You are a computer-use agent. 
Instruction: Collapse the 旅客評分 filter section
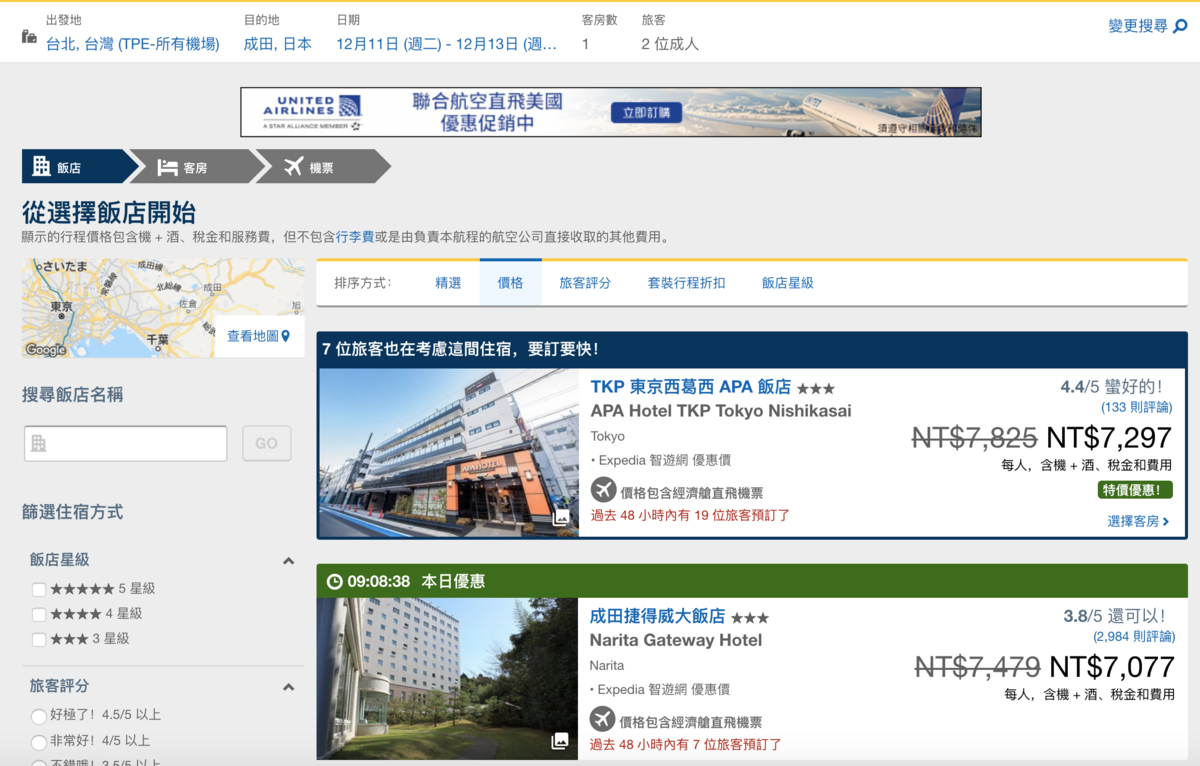tap(288, 687)
